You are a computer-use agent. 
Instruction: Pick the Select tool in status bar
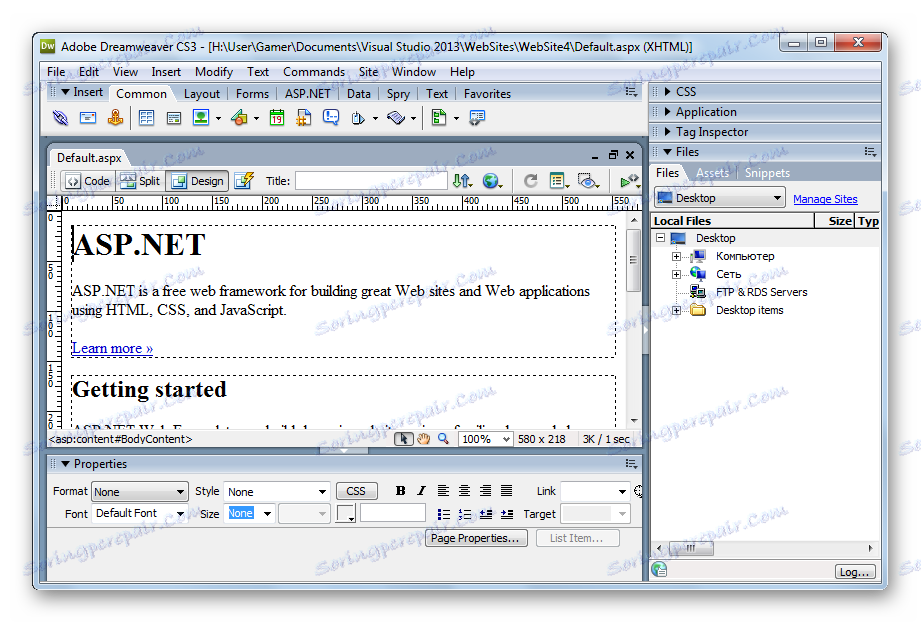pos(404,439)
